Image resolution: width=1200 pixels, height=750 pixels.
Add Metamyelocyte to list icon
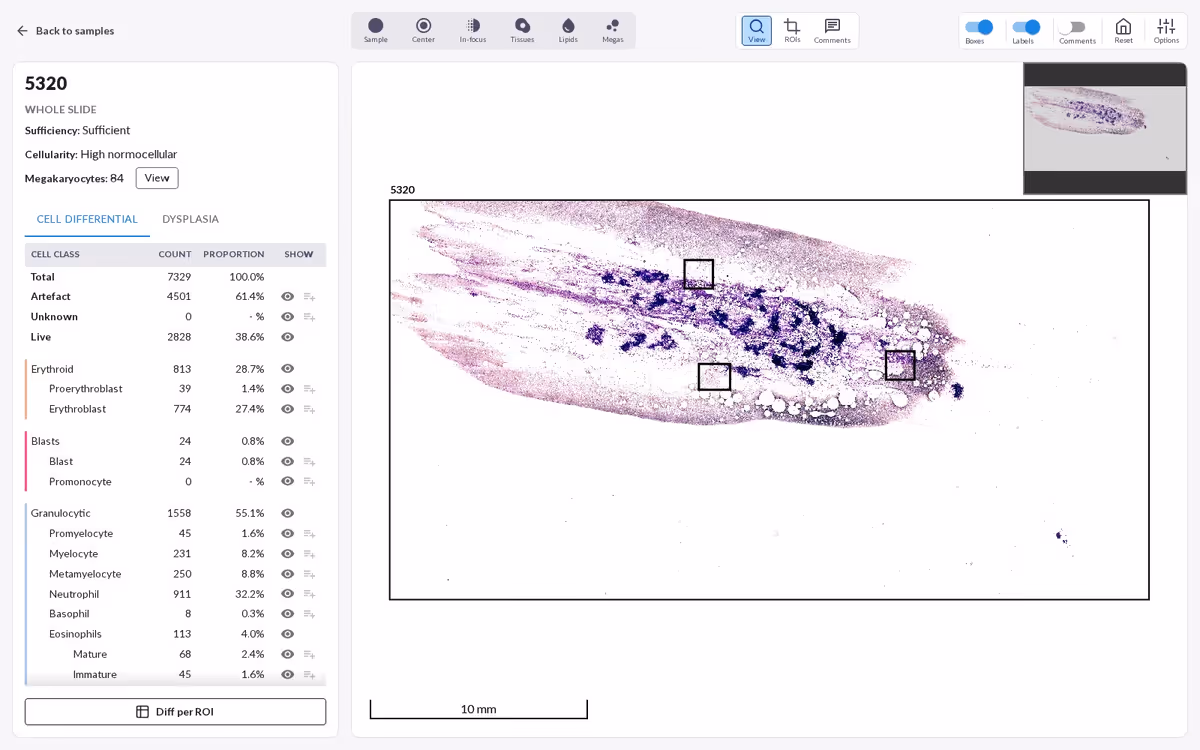click(x=310, y=574)
